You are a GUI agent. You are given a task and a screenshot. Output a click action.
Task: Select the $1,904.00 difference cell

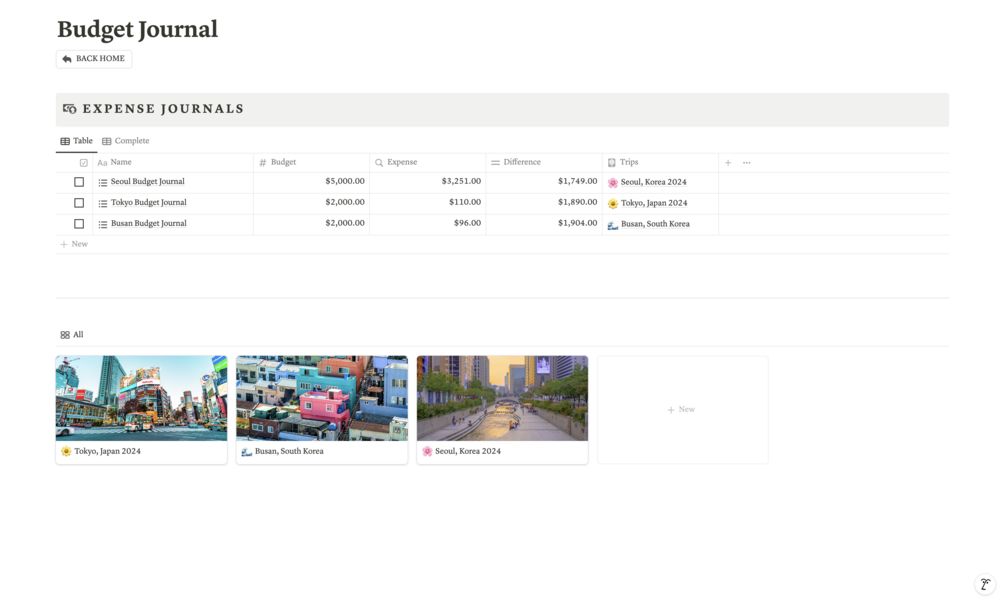tap(544, 224)
